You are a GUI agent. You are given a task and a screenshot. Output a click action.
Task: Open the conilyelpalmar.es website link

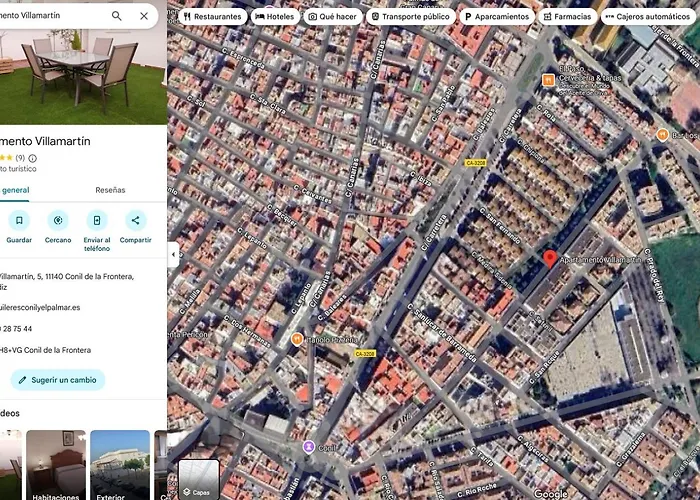tap(40, 308)
